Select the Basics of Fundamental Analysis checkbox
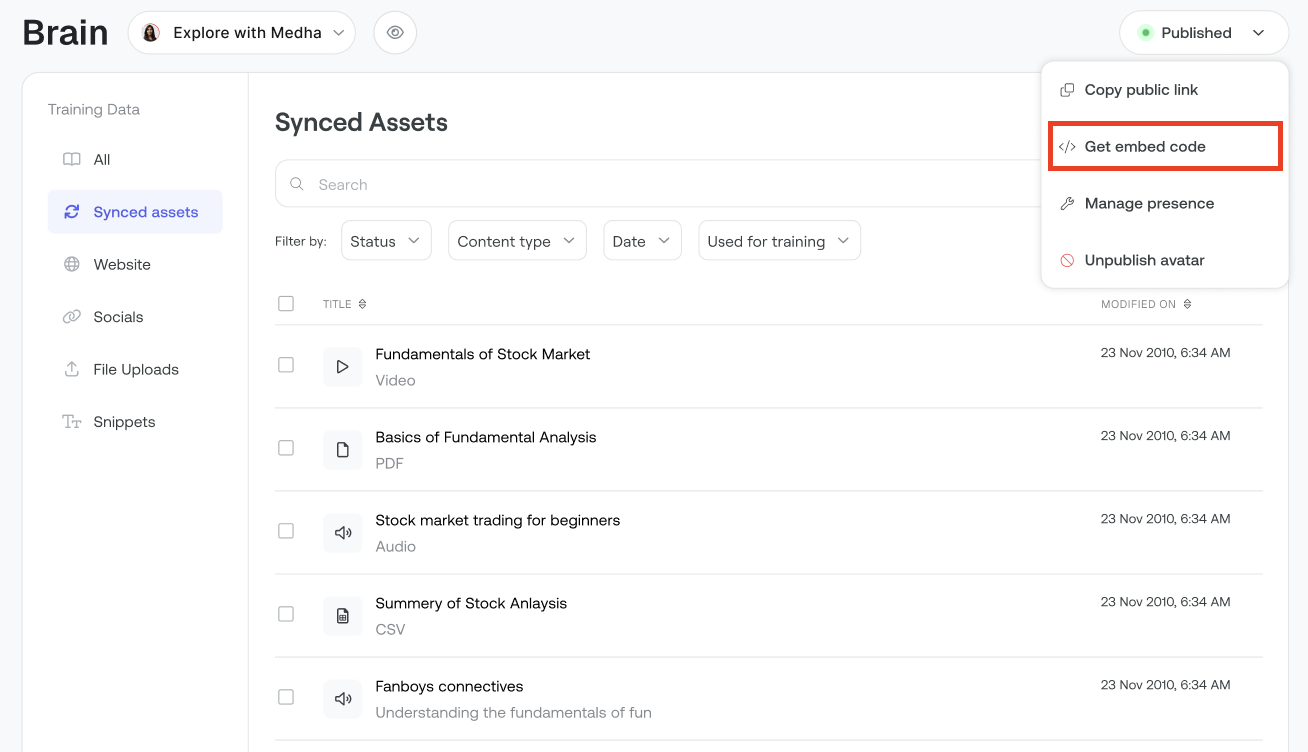Screen dimensions: 1308x752 (286, 448)
